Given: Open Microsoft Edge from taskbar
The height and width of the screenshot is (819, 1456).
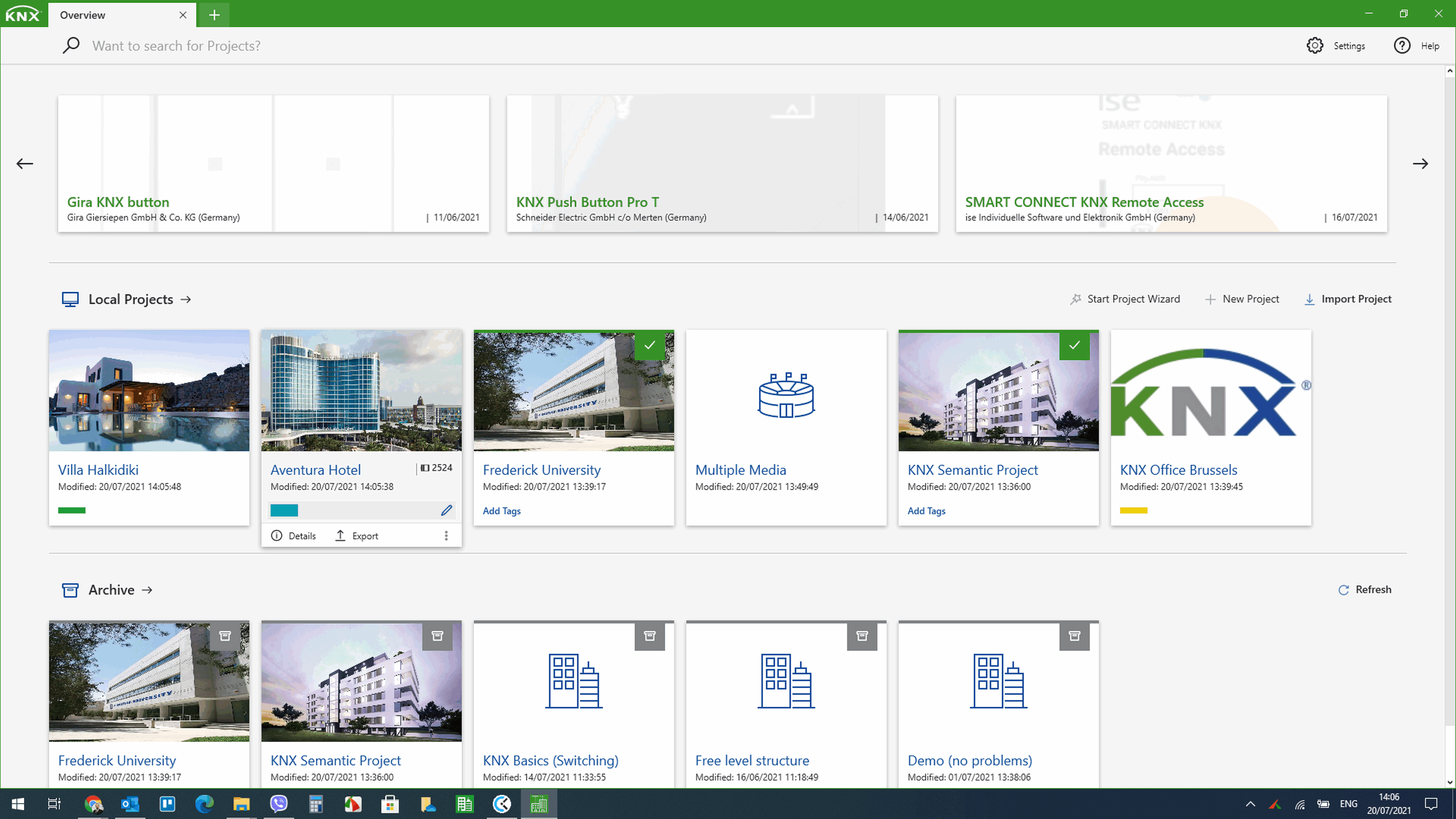Looking at the screenshot, I should (x=204, y=804).
